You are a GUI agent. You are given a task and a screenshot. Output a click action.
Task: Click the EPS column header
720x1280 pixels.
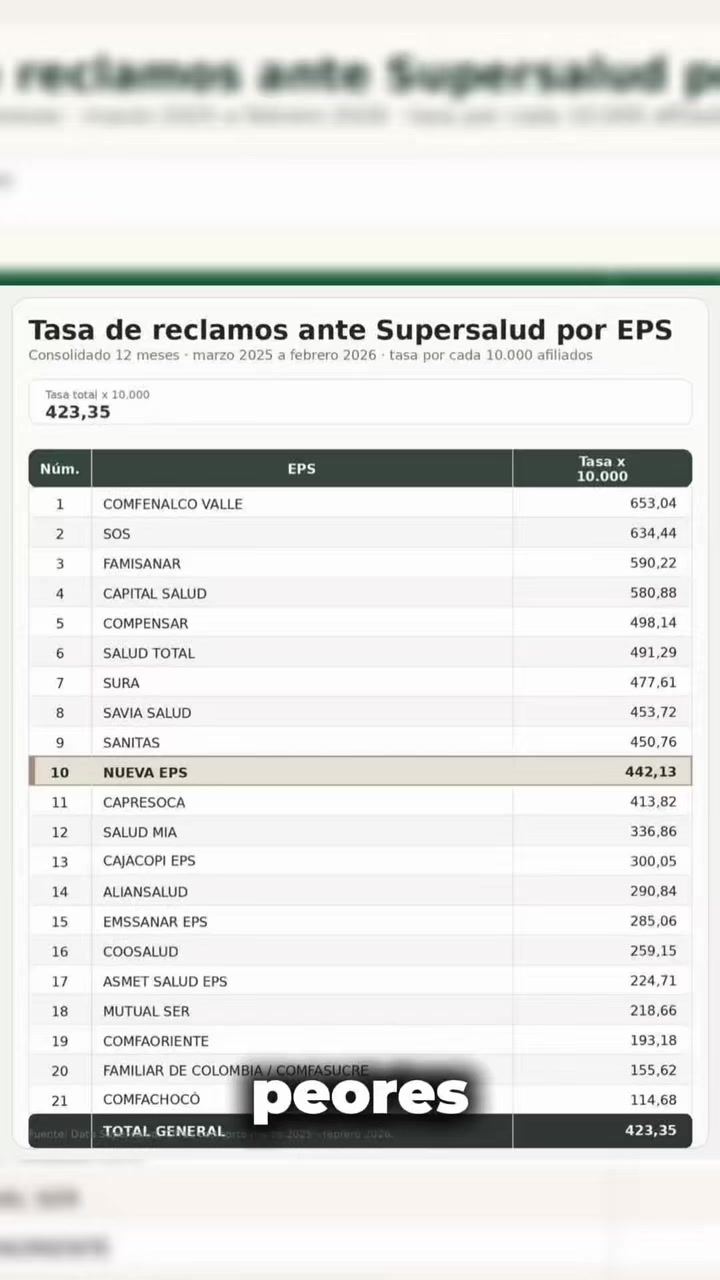tap(302, 468)
